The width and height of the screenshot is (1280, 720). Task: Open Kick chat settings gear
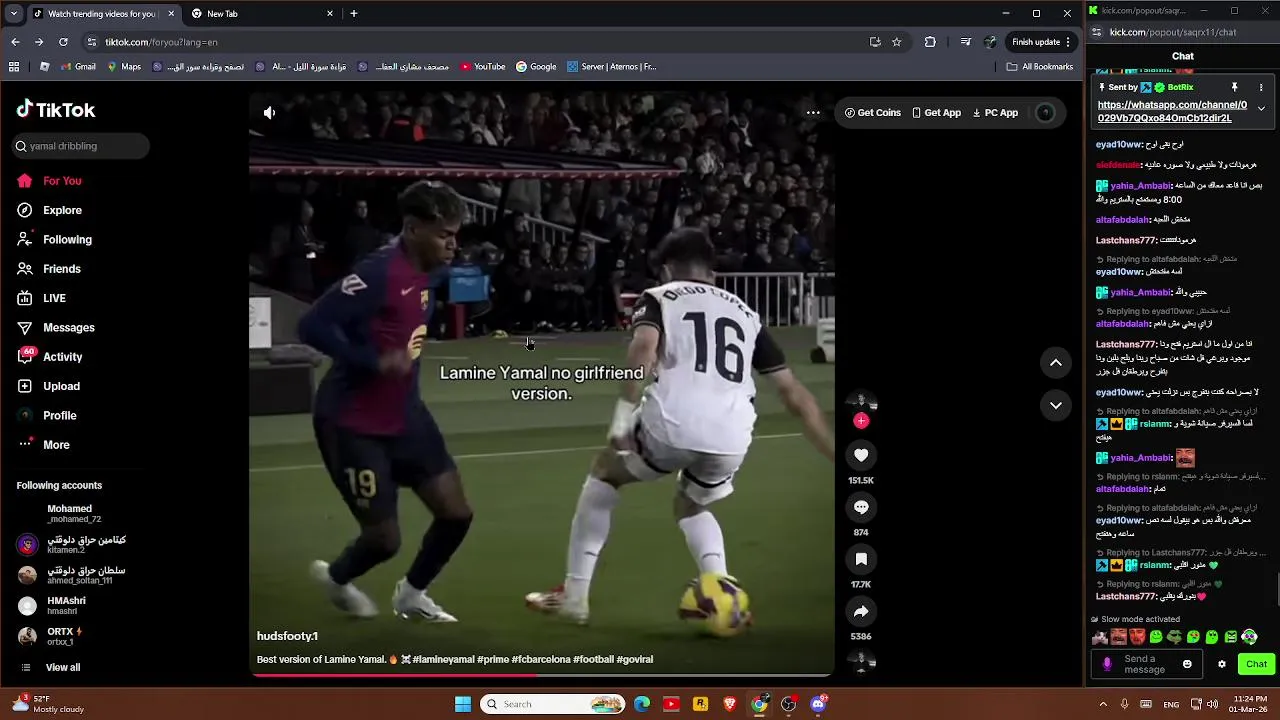[1221, 664]
